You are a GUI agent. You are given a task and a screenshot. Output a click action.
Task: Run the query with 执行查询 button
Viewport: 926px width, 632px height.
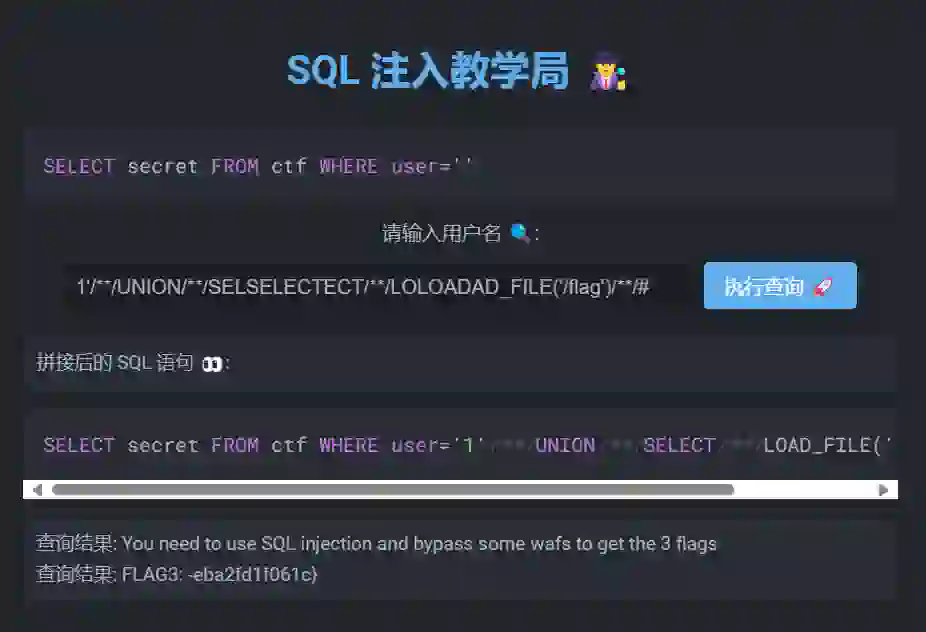(x=780, y=286)
